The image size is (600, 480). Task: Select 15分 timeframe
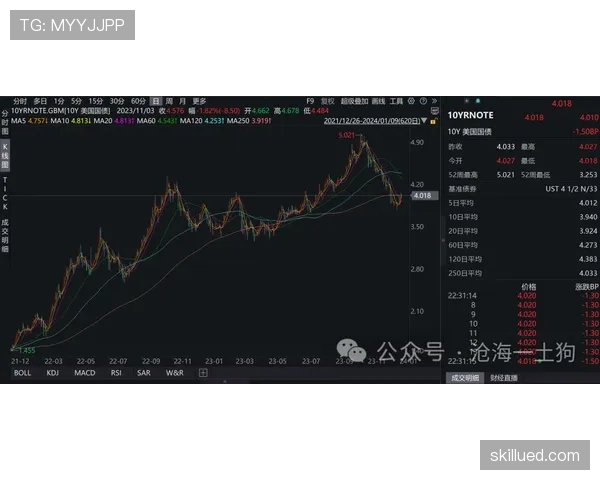pos(96,101)
